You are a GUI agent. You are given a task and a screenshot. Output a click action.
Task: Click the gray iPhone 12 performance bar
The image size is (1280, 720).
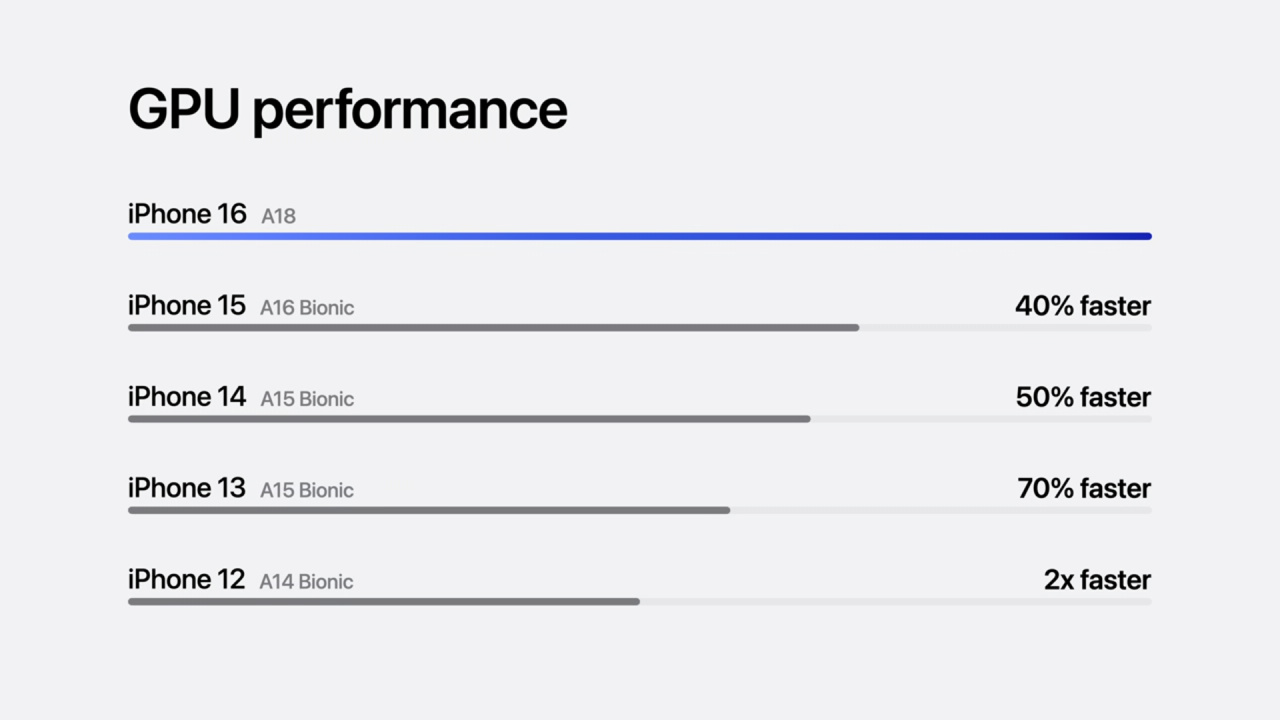coord(384,601)
